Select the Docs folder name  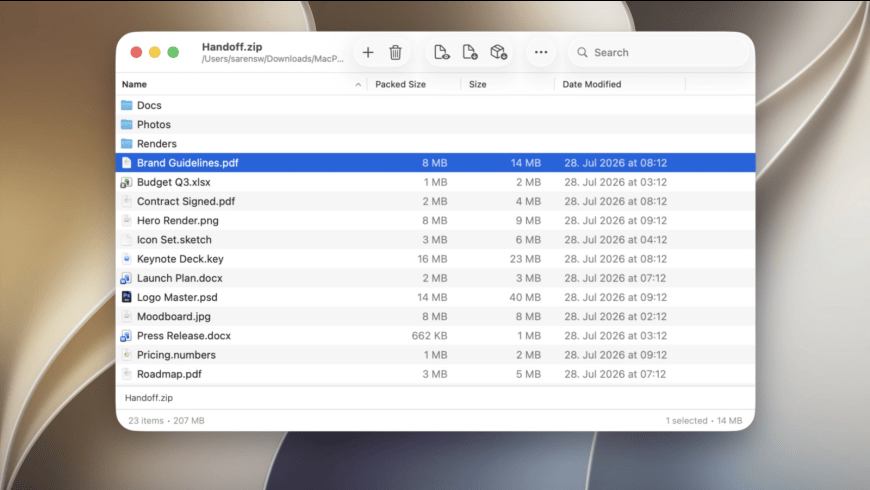(x=149, y=105)
